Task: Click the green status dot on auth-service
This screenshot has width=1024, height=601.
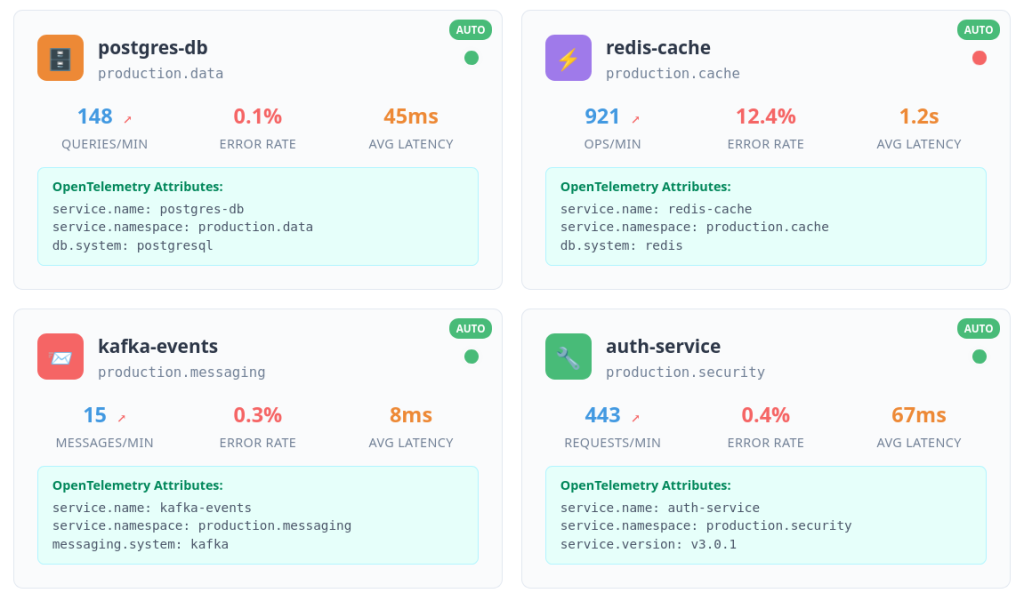Action: [979, 355]
